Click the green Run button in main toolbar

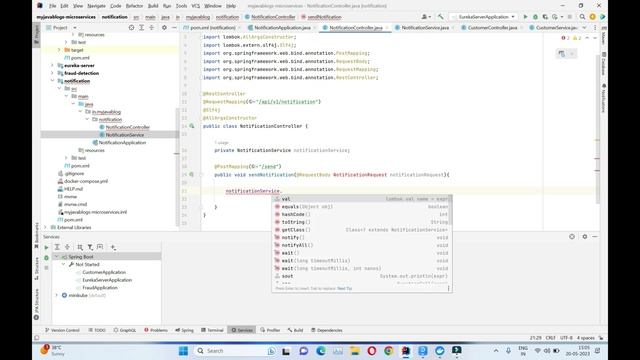(525, 17)
